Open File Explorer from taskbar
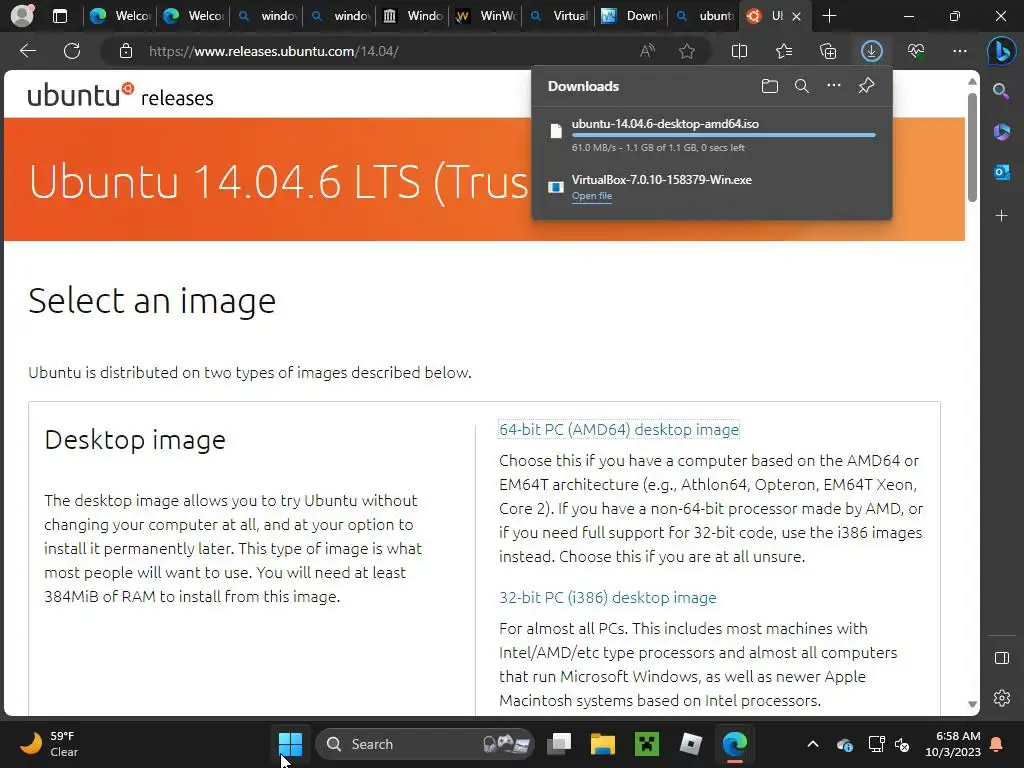The height and width of the screenshot is (768, 1024). 603,744
